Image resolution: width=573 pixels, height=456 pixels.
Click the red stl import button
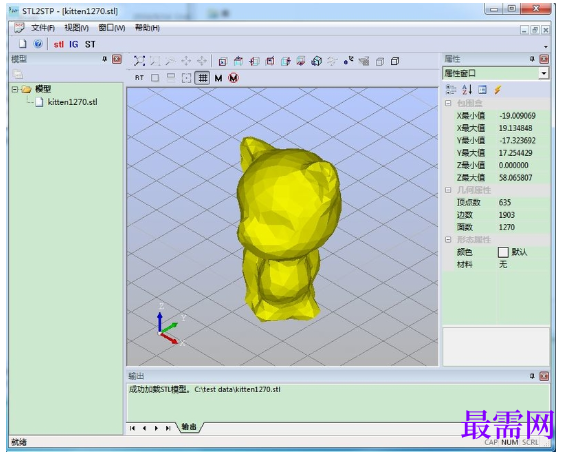pos(58,45)
